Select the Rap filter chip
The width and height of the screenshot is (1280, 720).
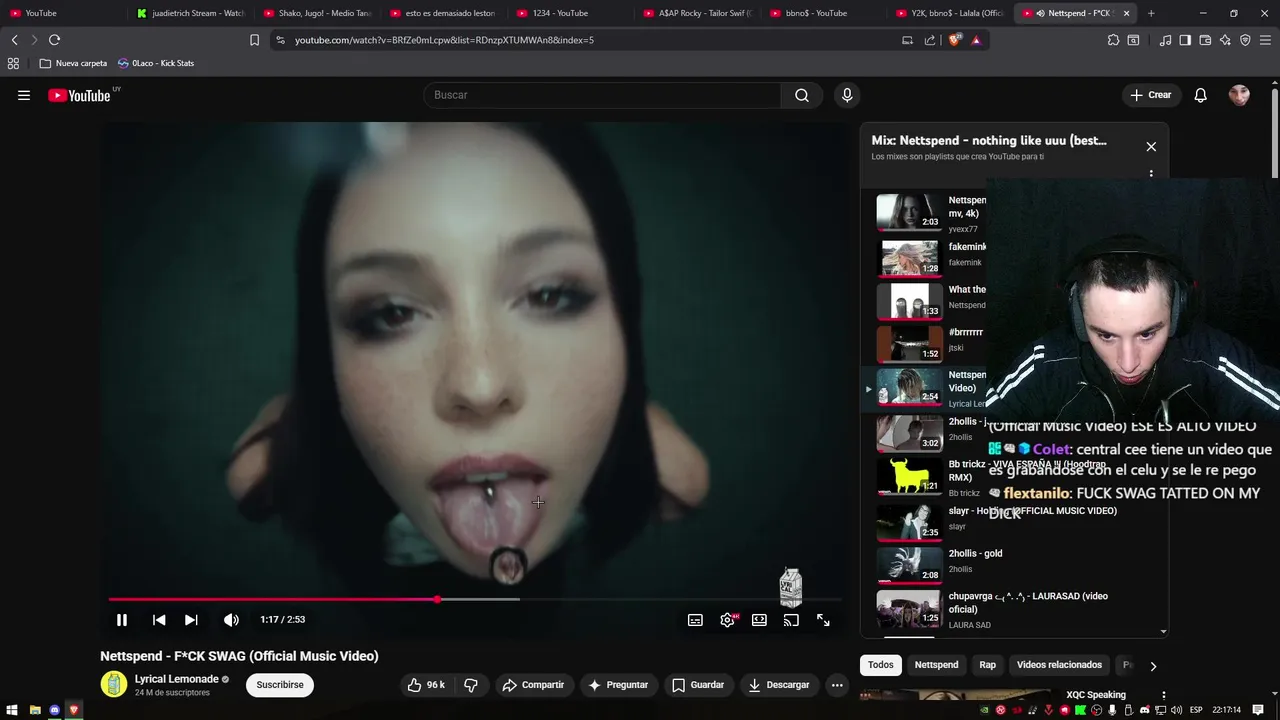tap(988, 665)
